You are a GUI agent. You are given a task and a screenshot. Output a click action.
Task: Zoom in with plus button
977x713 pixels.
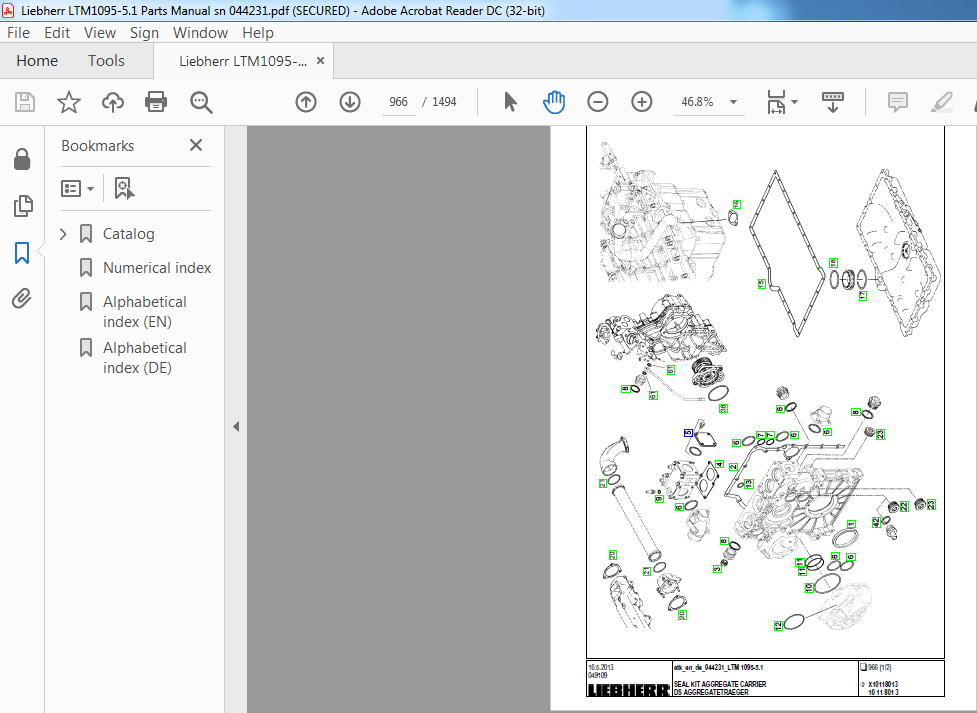pyautogui.click(x=642, y=102)
